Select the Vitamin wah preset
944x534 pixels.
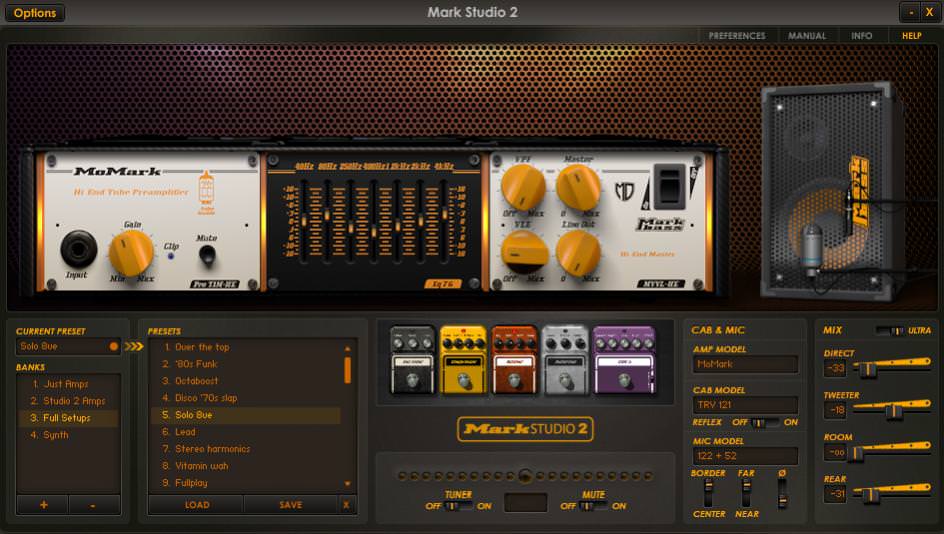246,465
